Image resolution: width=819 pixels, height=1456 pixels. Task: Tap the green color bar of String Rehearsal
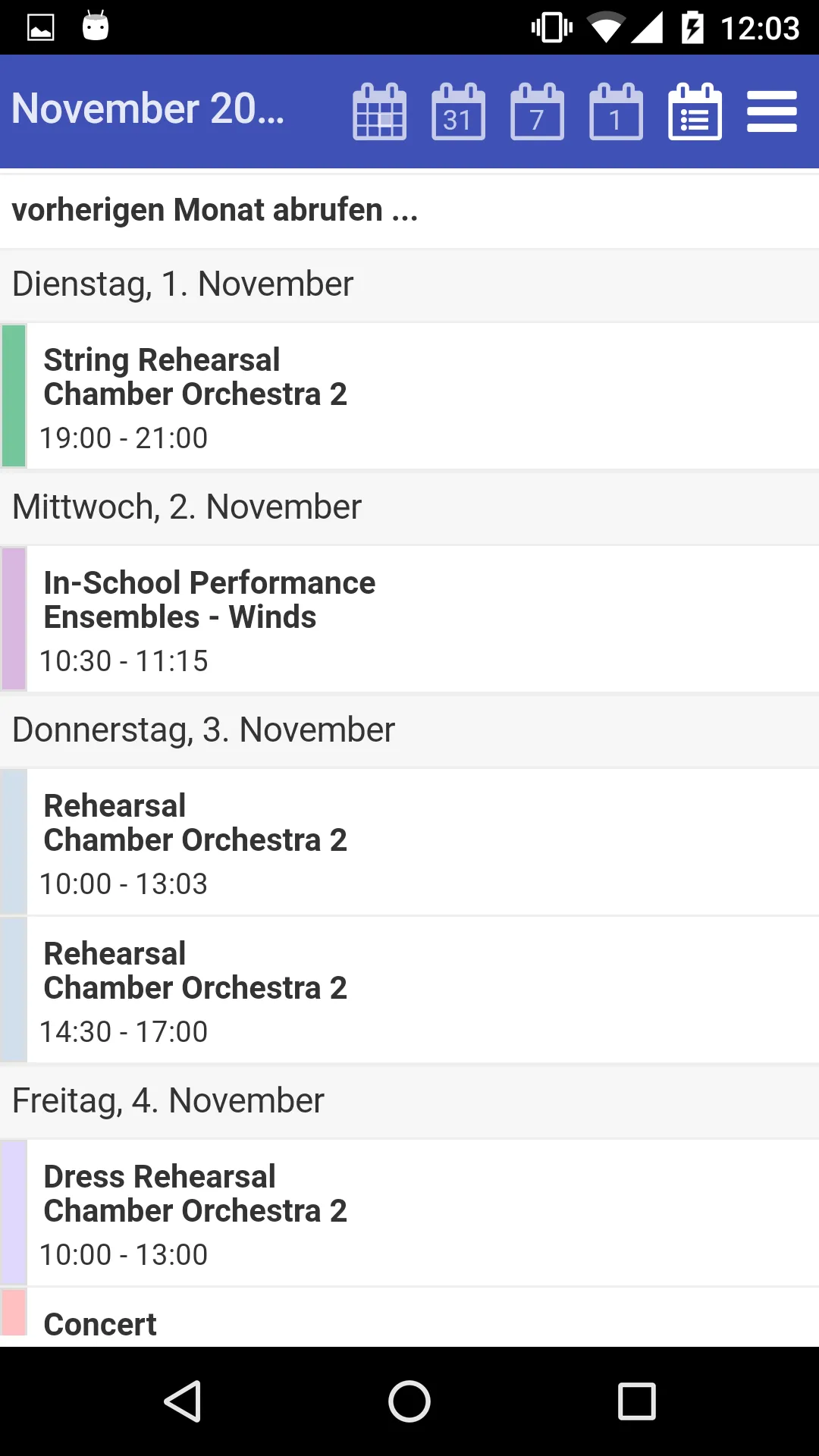click(x=14, y=396)
